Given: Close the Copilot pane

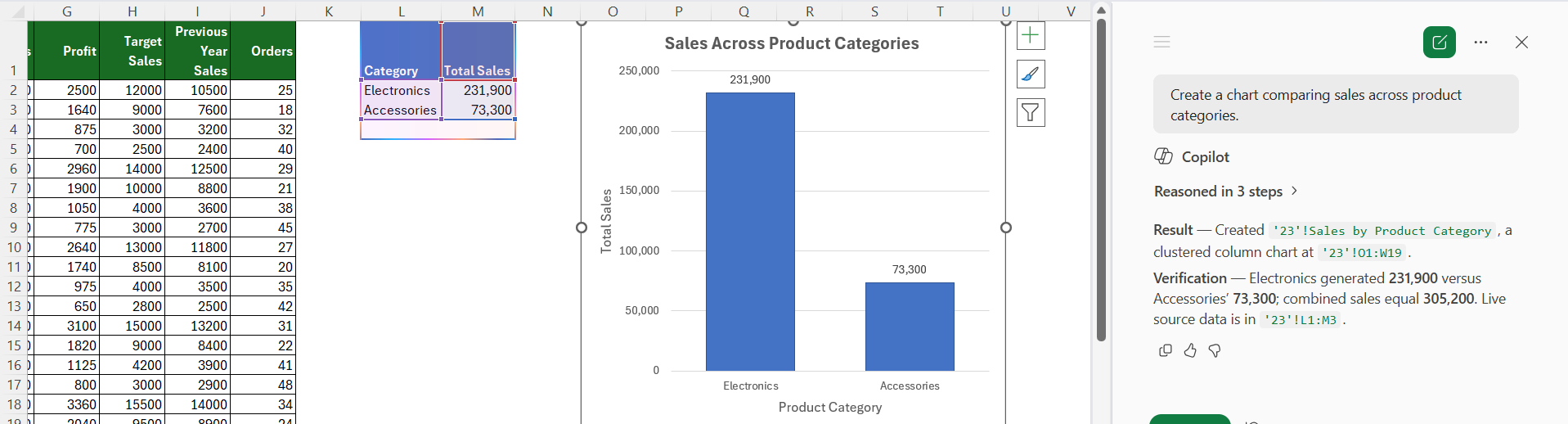Looking at the screenshot, I should pyautogui.click(x=1521, y=42).
